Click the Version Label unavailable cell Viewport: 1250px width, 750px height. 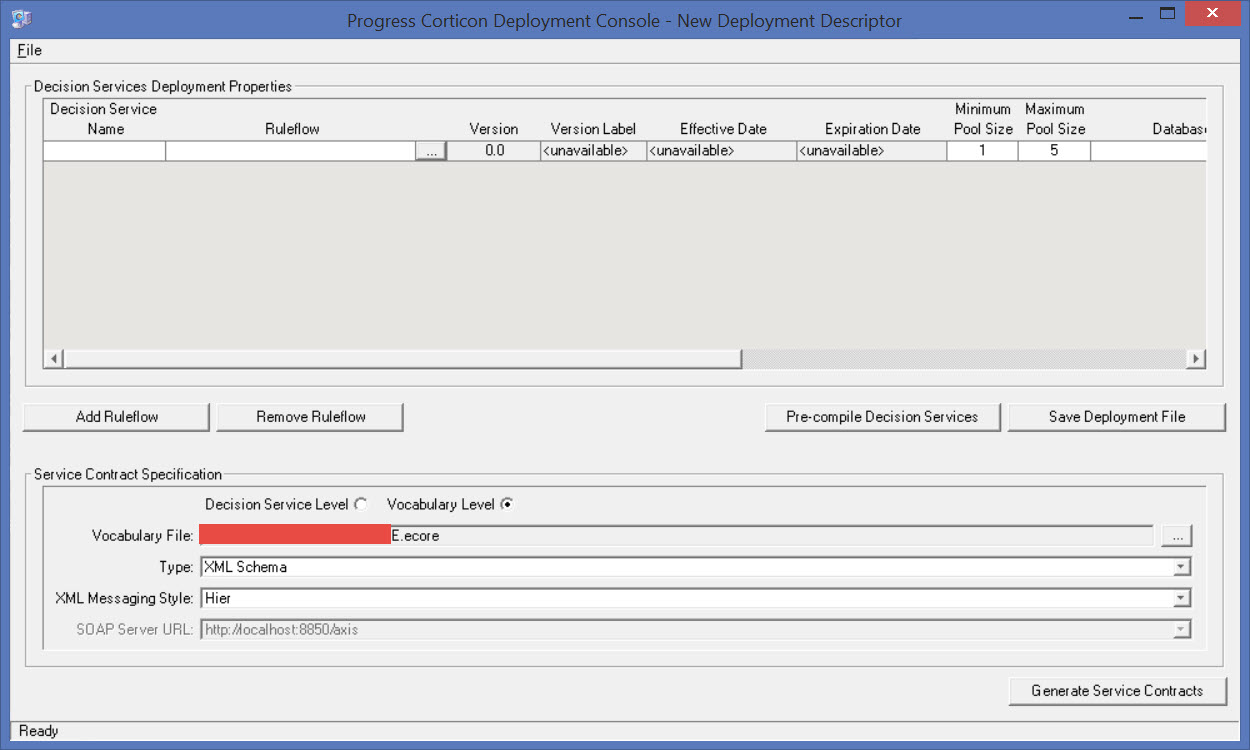[x=593, y=151]
